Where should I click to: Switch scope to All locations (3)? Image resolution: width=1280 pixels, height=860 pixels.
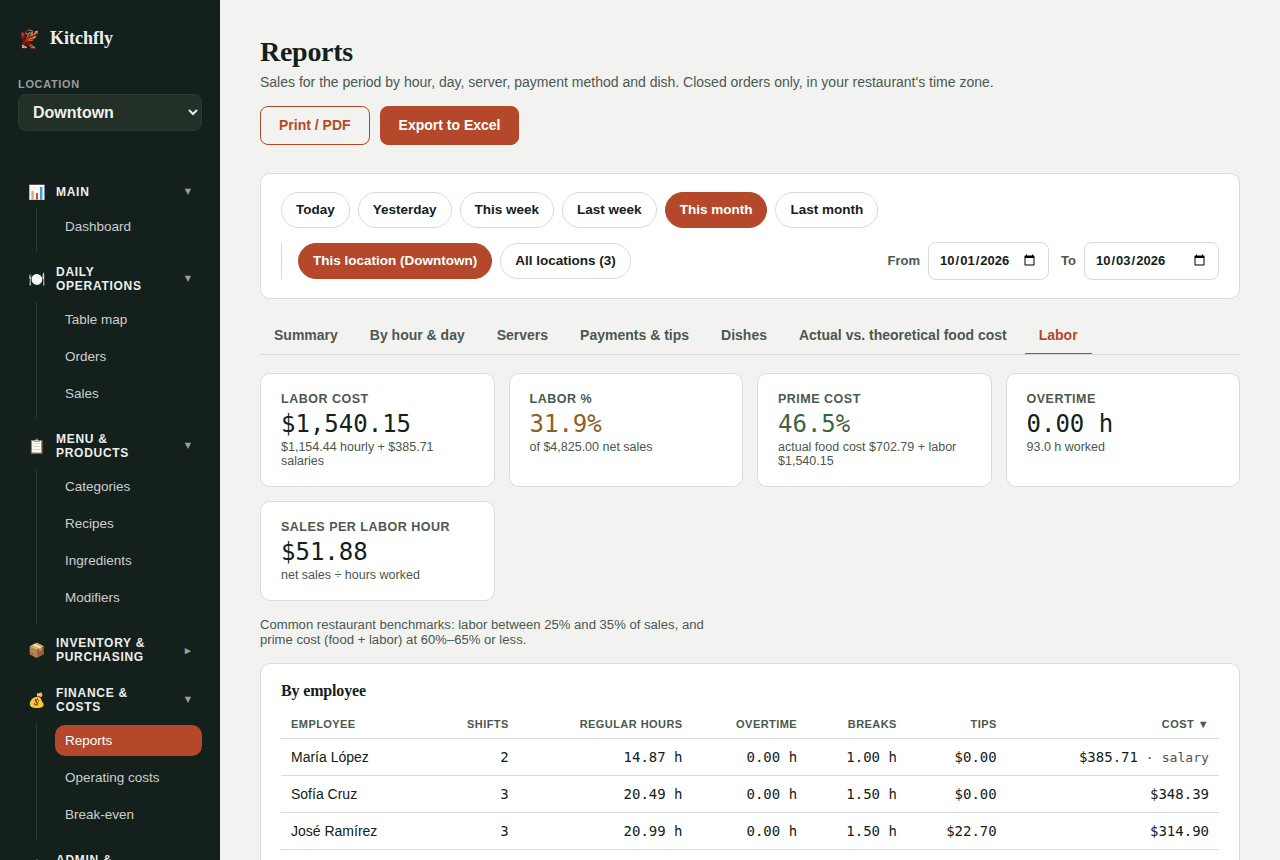(x=565, y=261)
